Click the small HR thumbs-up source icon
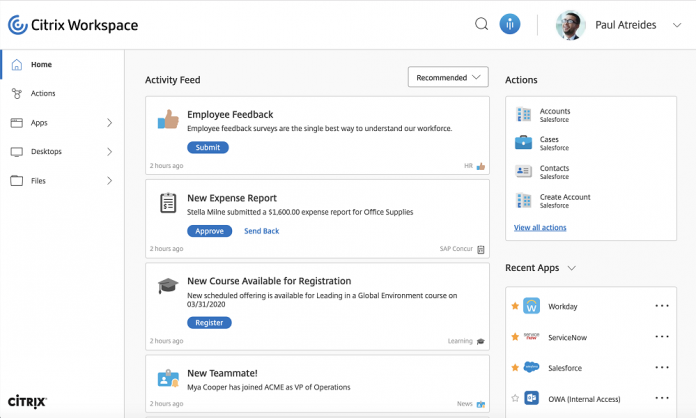 coord(481,166)
